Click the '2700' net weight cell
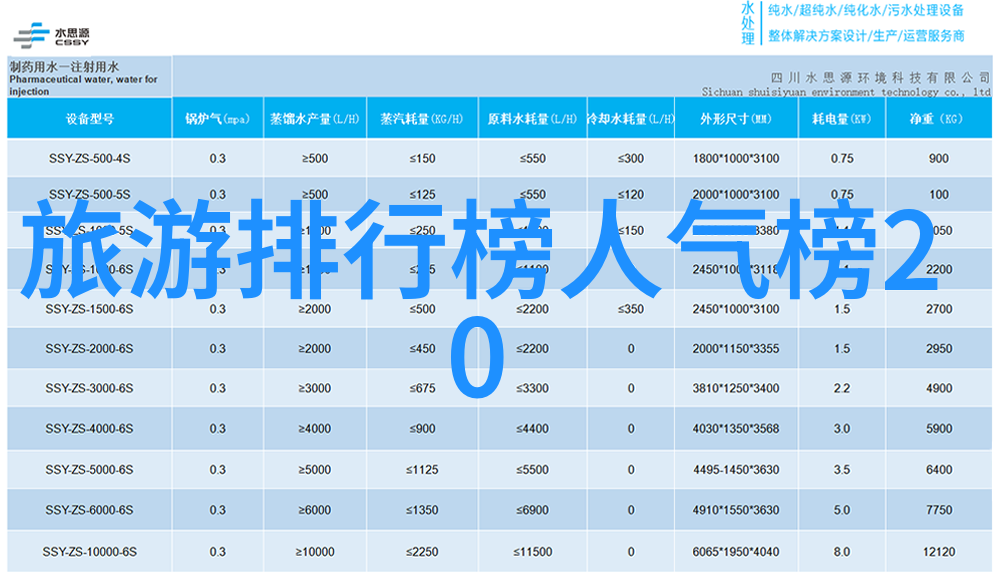Viewport: 1000px width, 581px height. coord(939,309)
